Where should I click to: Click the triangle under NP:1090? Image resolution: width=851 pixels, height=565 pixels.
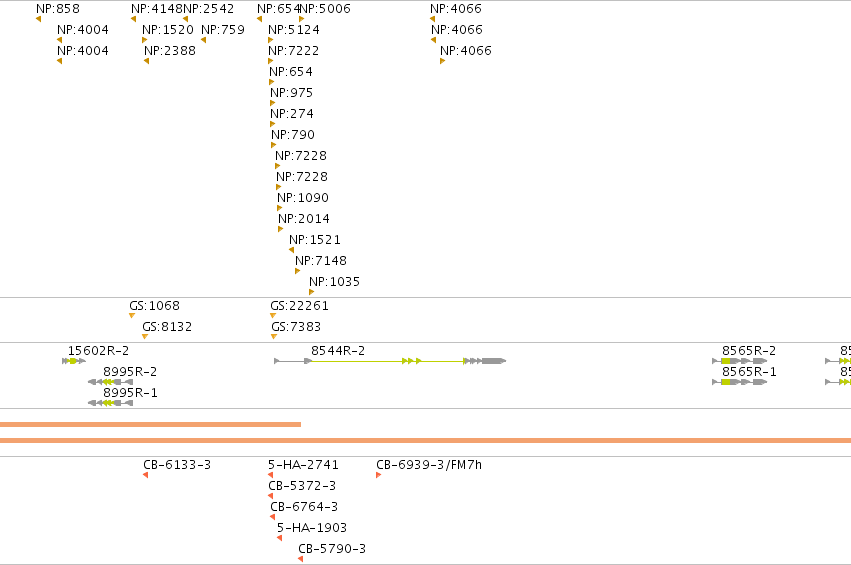280,208
